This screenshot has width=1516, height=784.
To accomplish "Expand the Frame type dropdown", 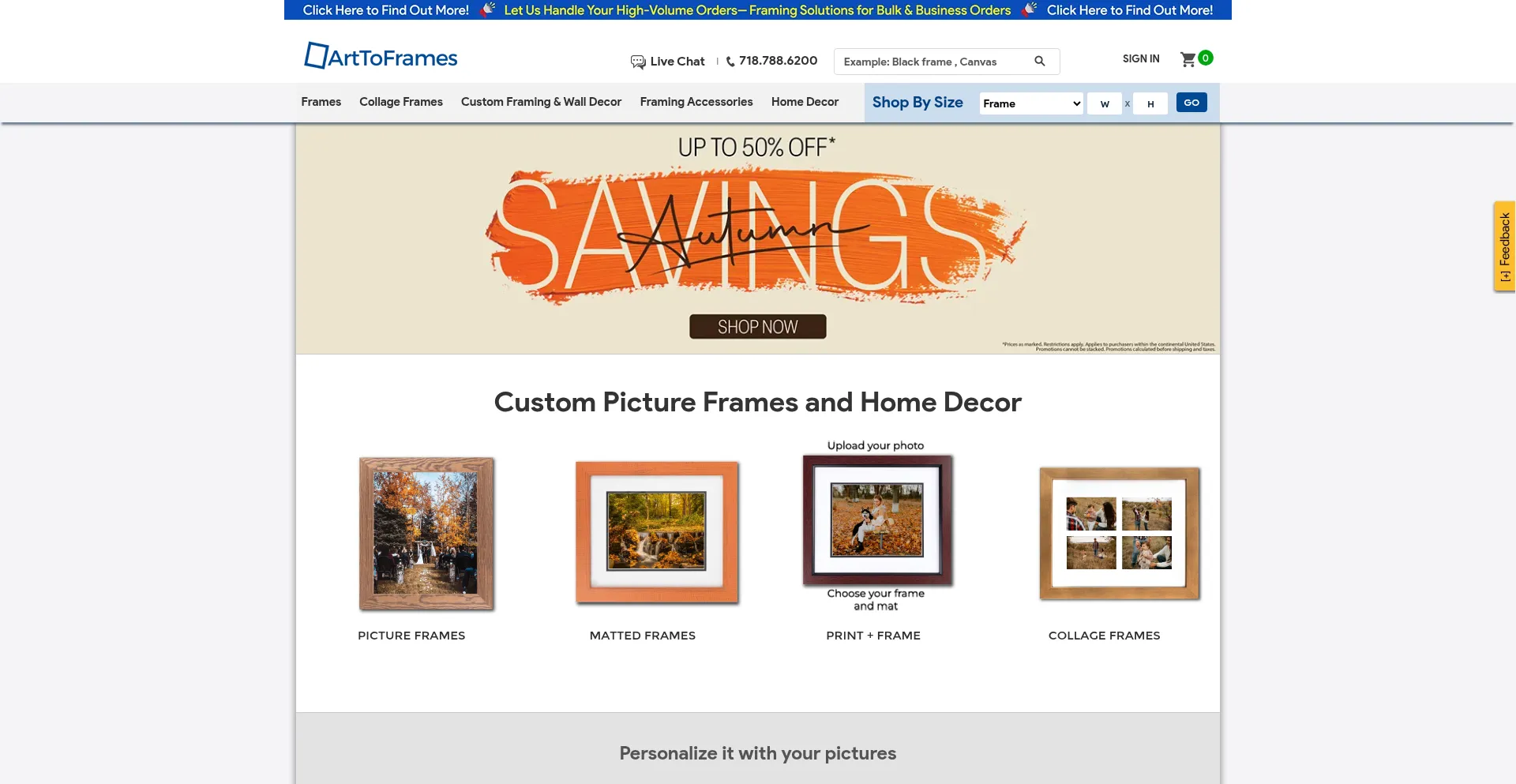I will (1031, 103).
